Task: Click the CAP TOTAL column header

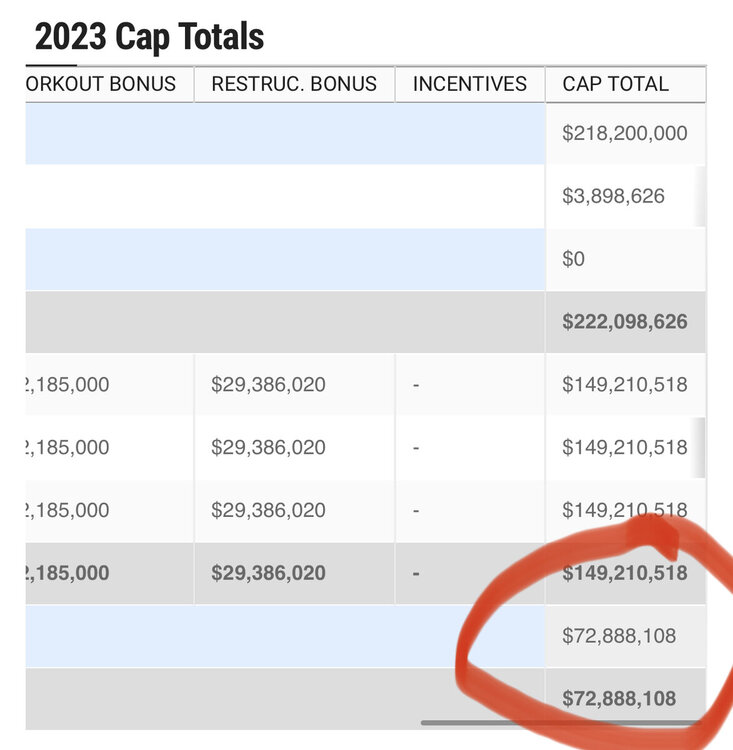Action: tap(625, 84)
